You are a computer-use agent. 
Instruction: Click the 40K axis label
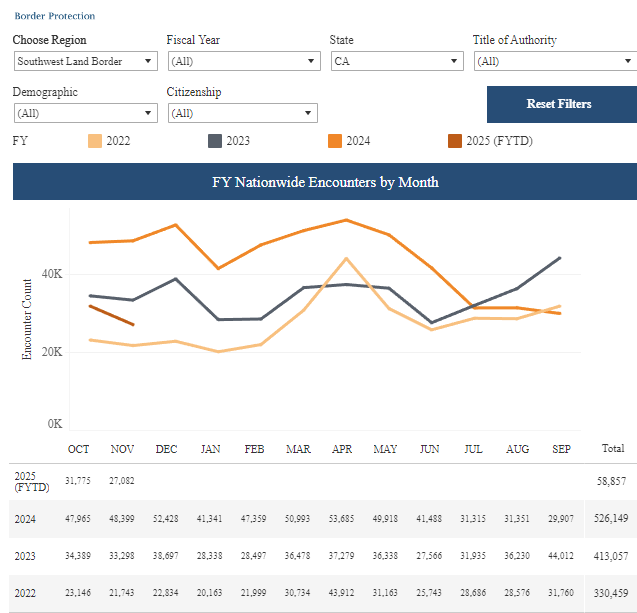[x=52, y=274]
